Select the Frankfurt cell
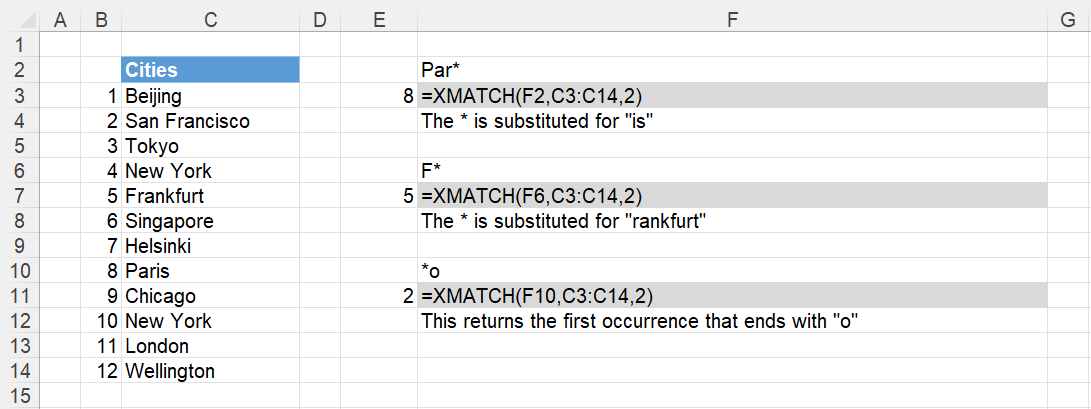Screen dimensions: 1091x409 pos(210,195)
